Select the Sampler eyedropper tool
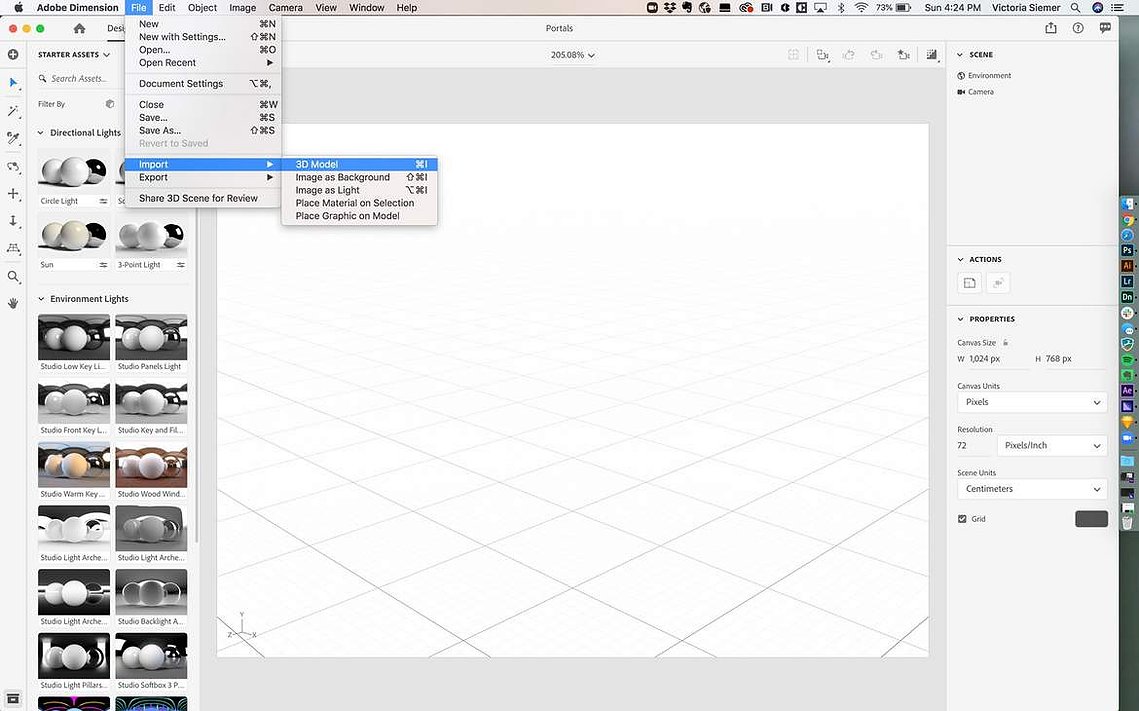This screenshot has height=711, width=1139. (x=13, y=138)
